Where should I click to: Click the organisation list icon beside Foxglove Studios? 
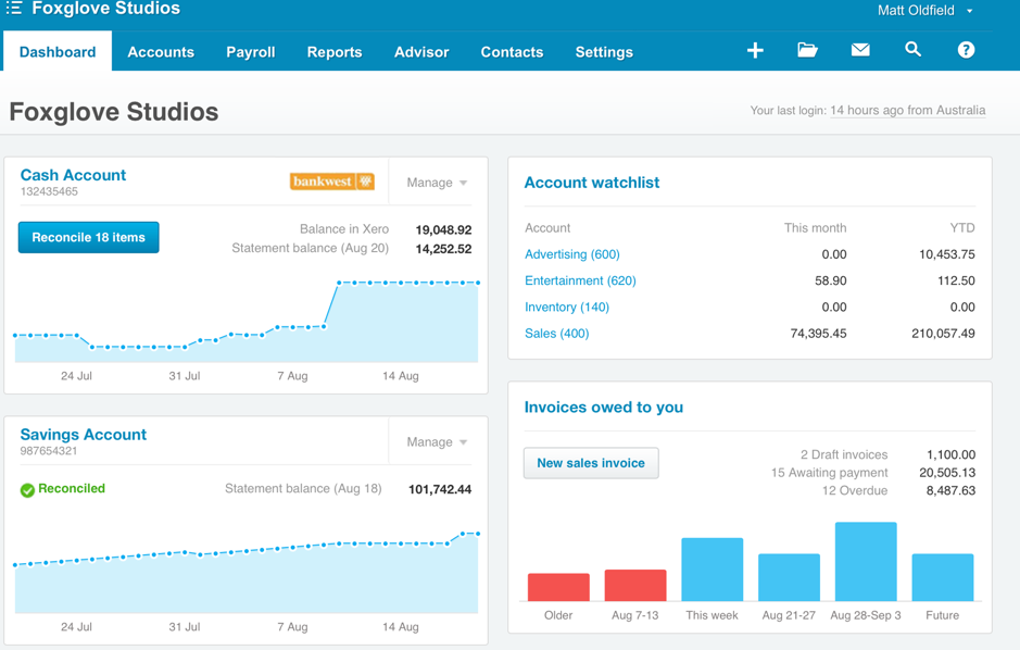click(x=14, y=9)
